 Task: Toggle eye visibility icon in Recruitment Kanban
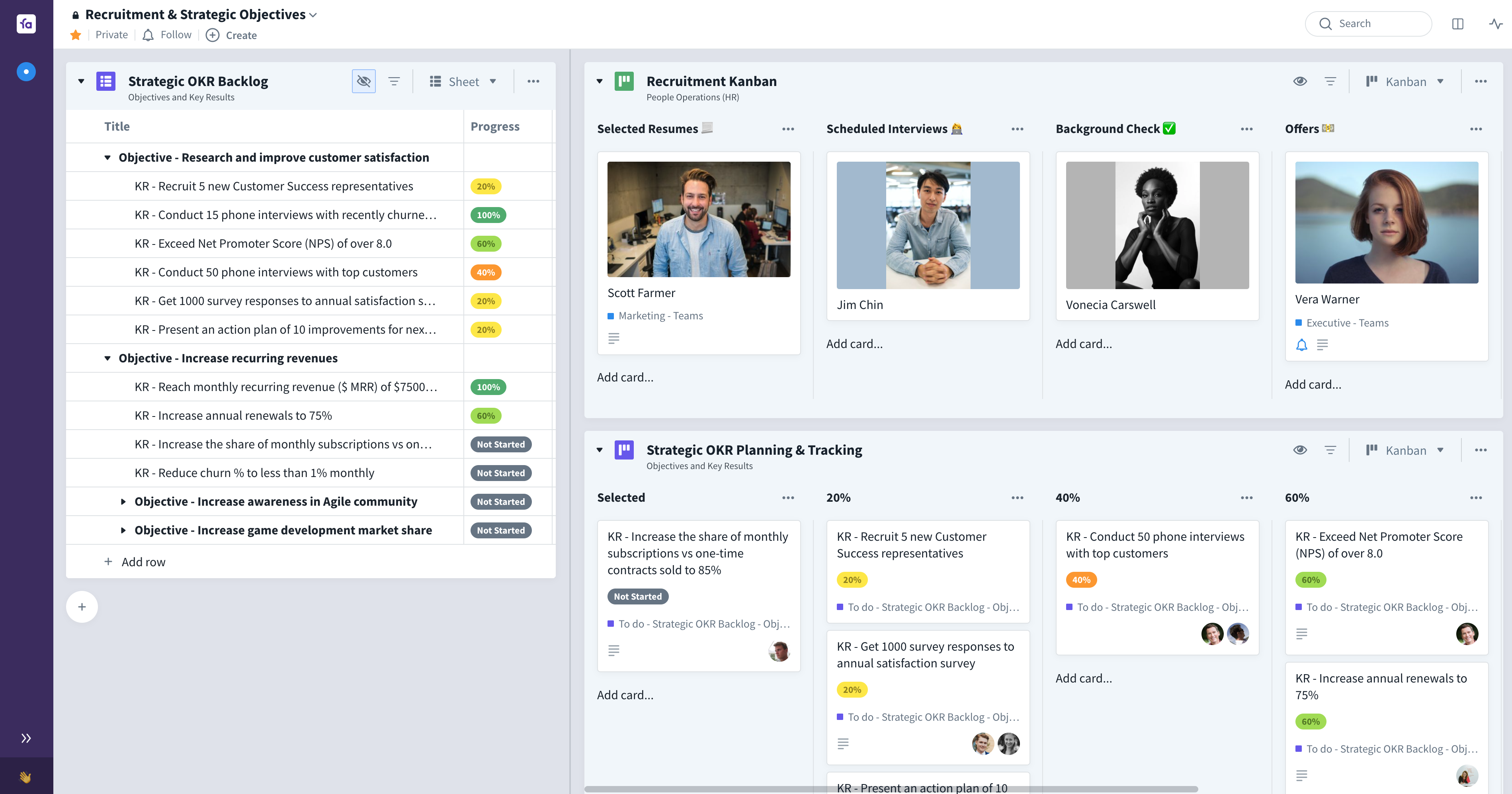pyautogui.click(x=1299, y=81)
